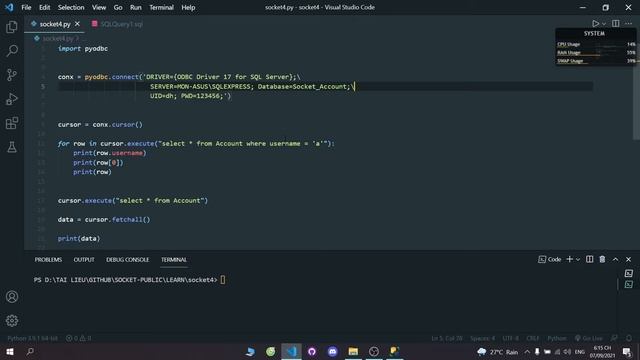Open the Go menu
Viewport: 640px width, 360px height.
[118, 7]
